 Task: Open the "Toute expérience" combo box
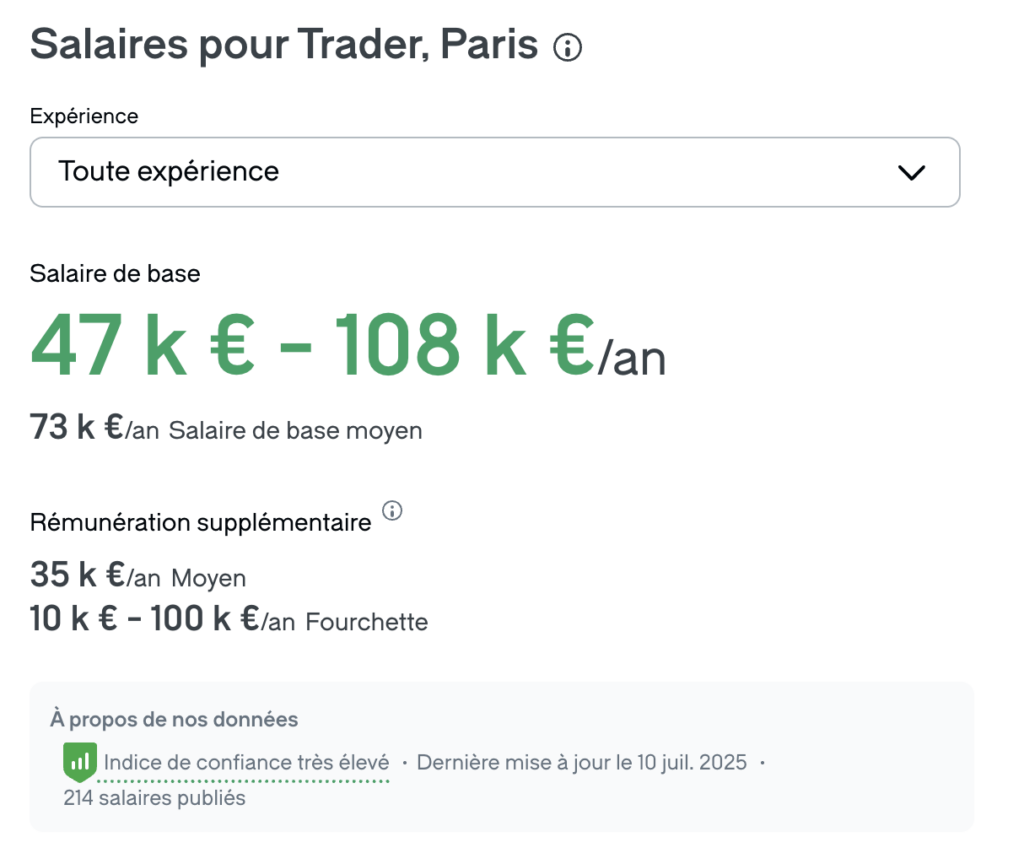tap(494, 172)
